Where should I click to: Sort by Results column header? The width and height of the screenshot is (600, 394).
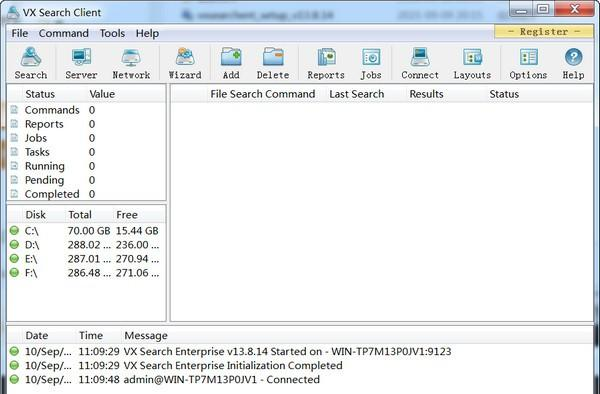click(x=426, y=94)
